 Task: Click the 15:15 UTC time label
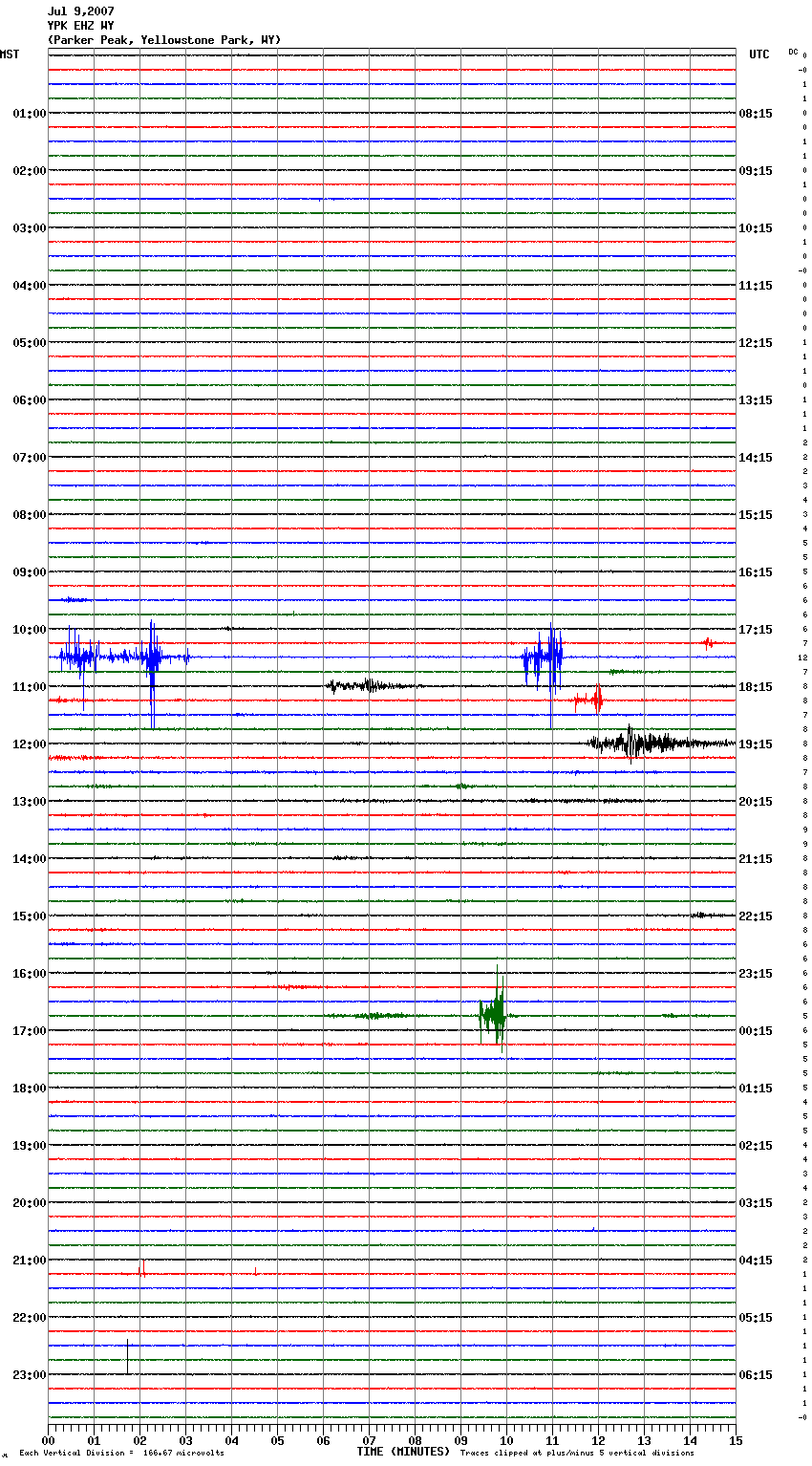(756, 515)
